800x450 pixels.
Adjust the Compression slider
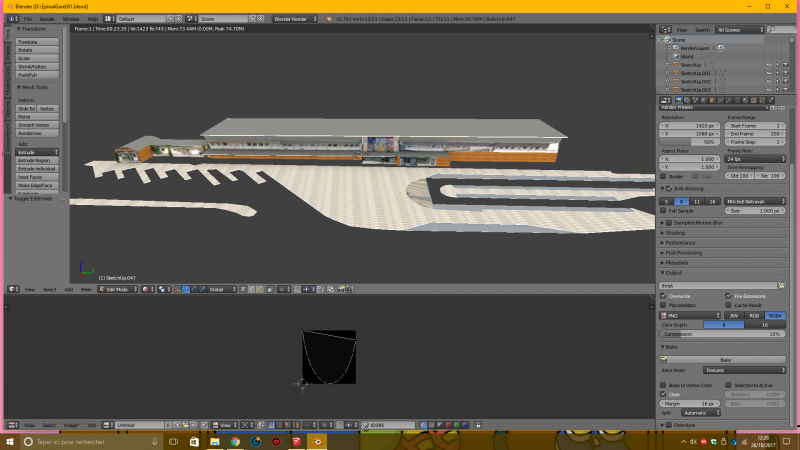point(722,333)
